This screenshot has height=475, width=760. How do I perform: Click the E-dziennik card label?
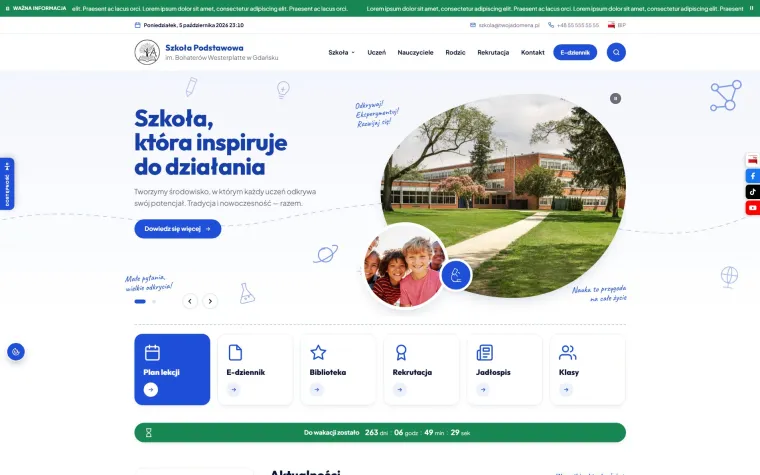click(x=246, y=372)
